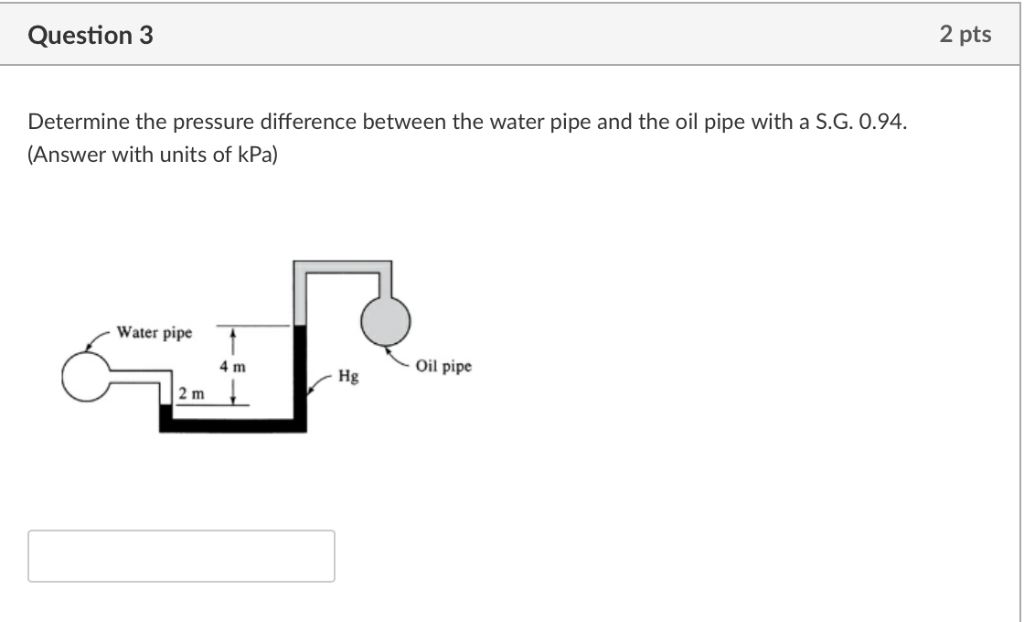The image size is (1024, 622).
Task: Click the 2 m dimension text
Action: tap(191, 395)
